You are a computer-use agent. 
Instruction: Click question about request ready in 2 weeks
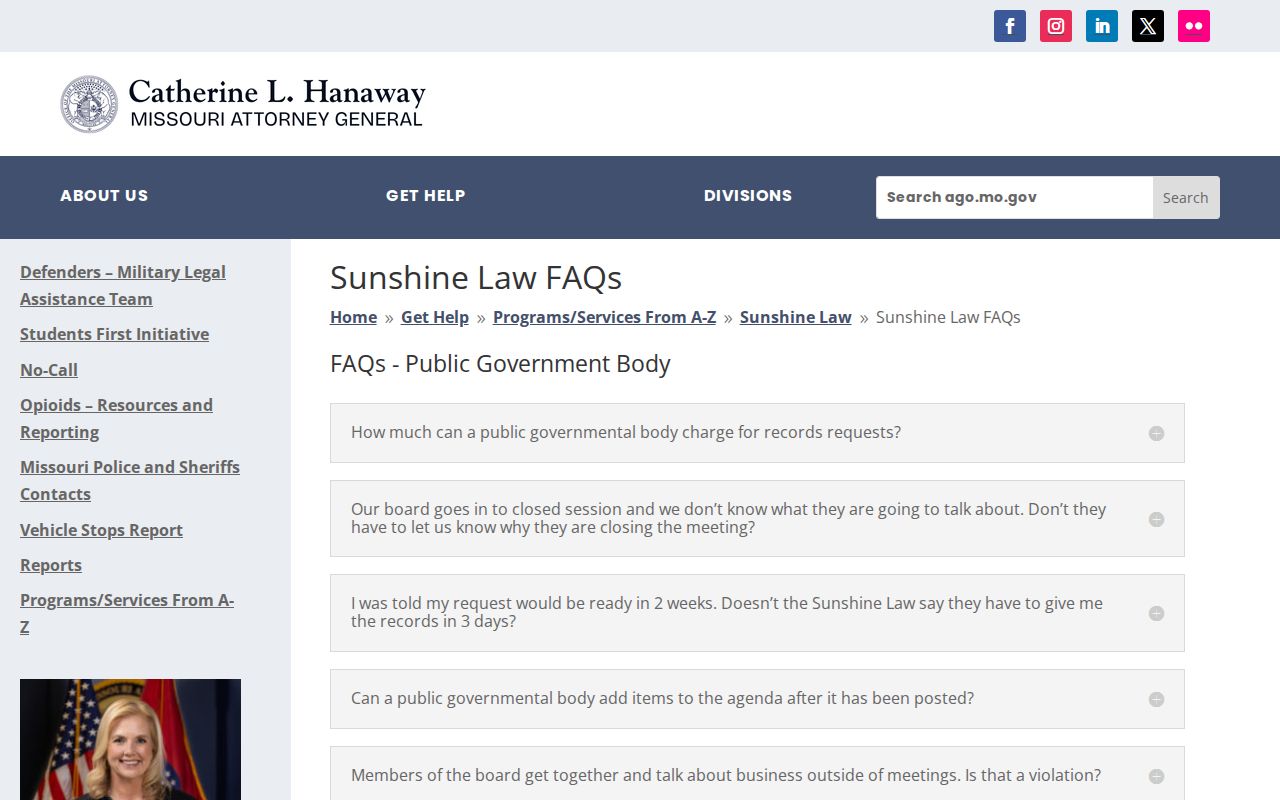tap(727, 612)
